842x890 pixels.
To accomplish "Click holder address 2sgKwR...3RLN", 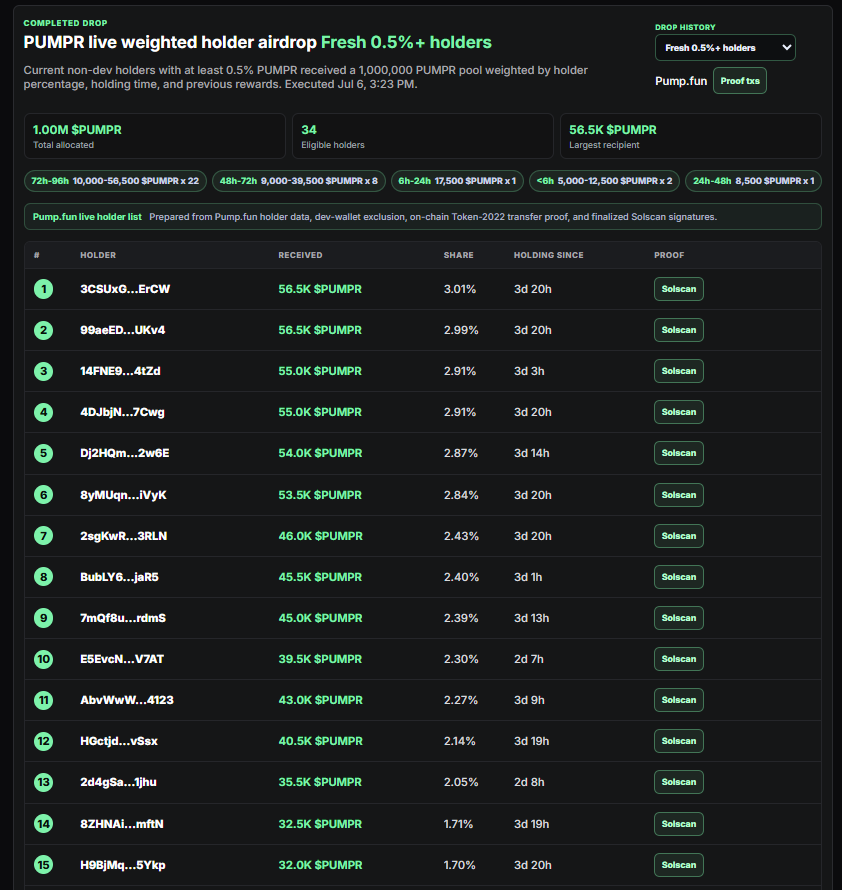I will (x=124, y=536).
